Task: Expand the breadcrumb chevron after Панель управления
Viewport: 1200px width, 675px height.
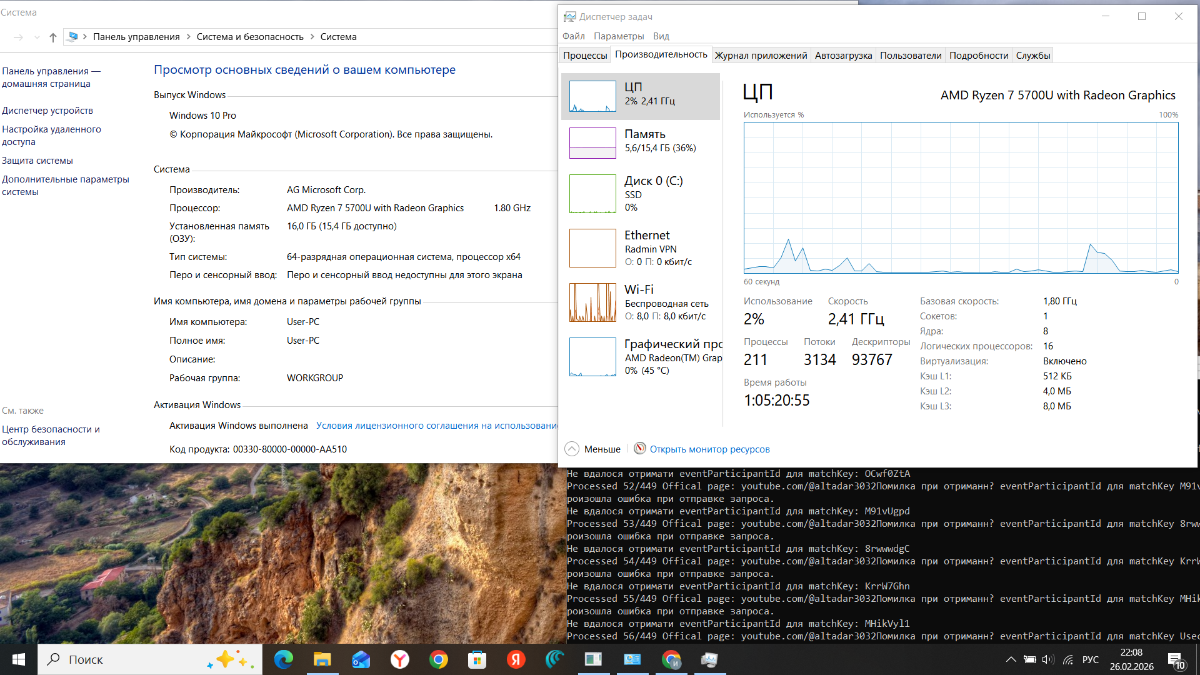Action: (187, 37)
